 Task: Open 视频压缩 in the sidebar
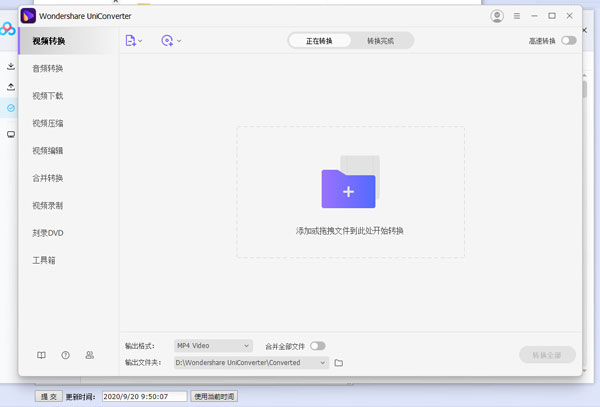pos(47,123)
